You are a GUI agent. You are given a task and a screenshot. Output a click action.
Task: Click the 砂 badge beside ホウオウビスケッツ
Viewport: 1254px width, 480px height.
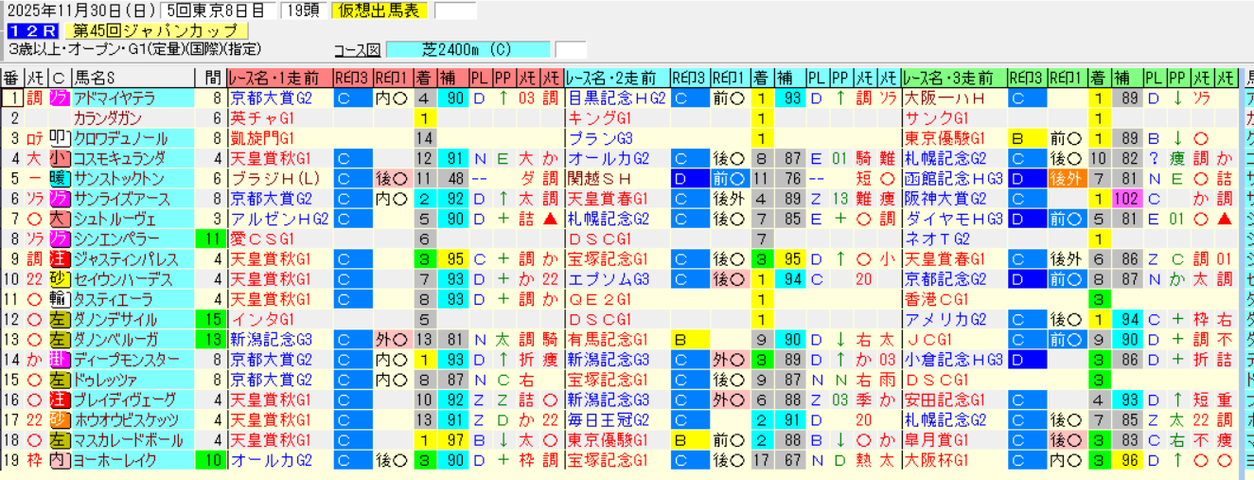point(58,420)
